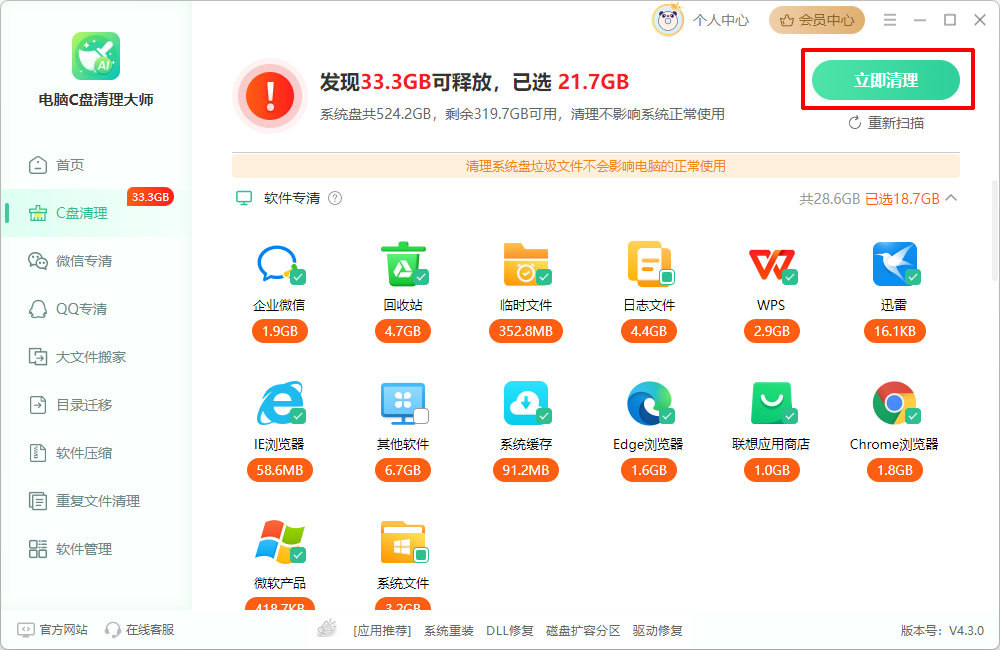Click 系统重装 in bottom bar

pyautogui.click(x=449, y=630)
